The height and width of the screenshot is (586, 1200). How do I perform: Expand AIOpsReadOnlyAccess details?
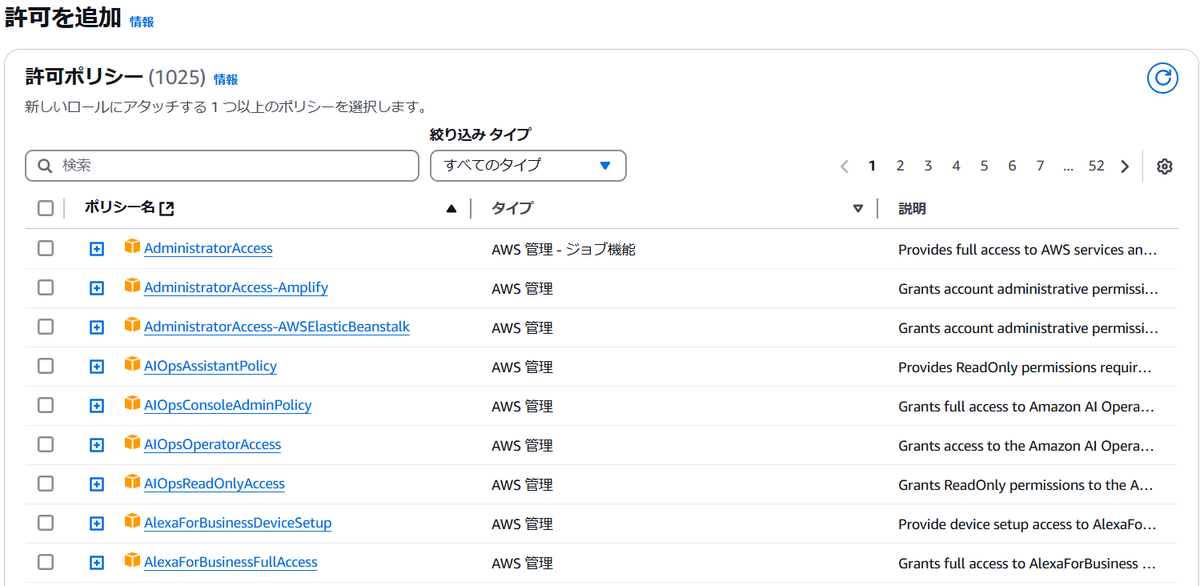pos(97,484)
